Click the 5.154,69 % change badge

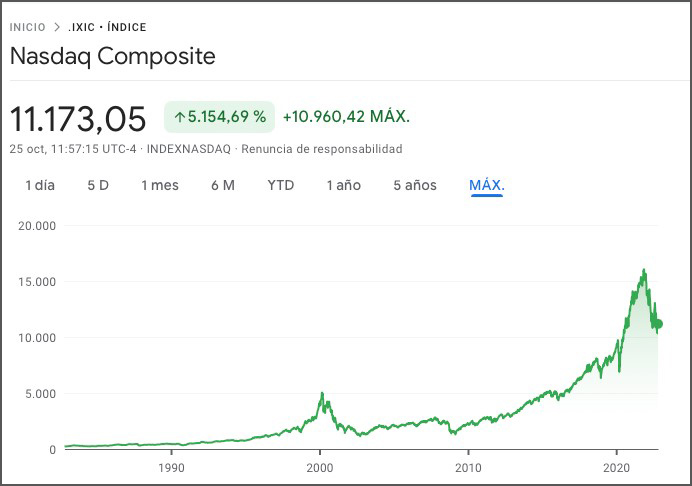219,117
